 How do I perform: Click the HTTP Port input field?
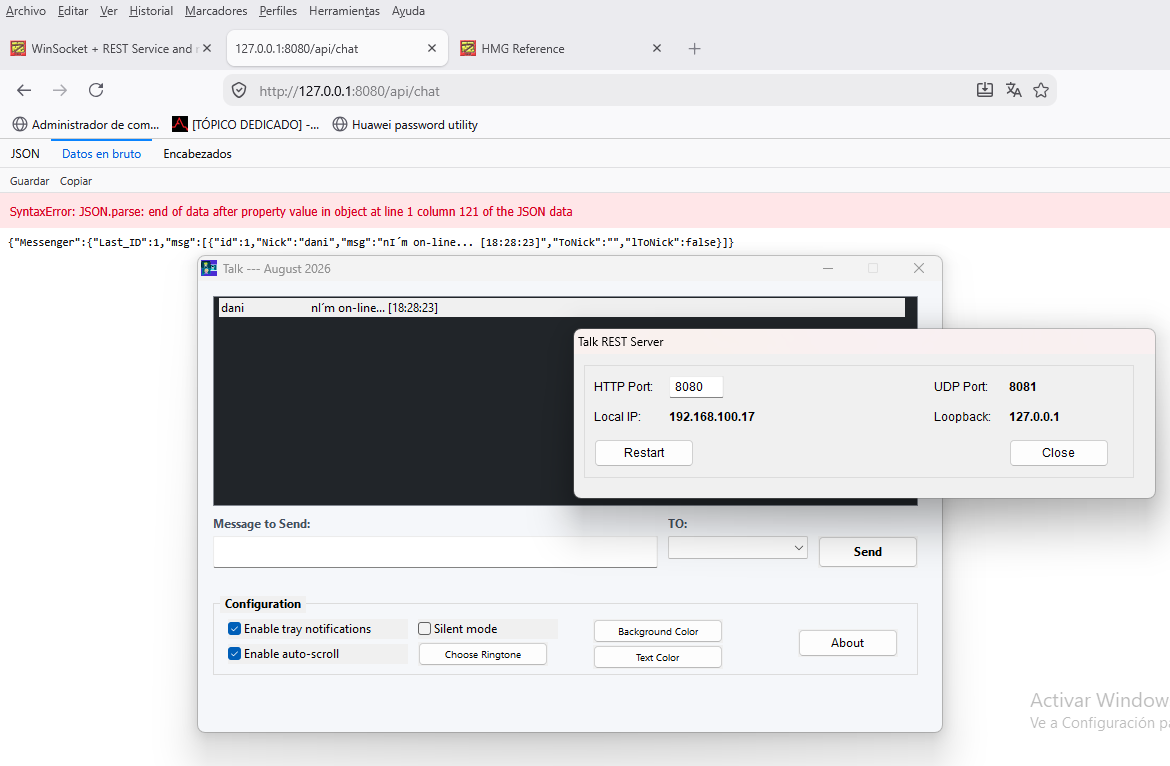[696, 386]
